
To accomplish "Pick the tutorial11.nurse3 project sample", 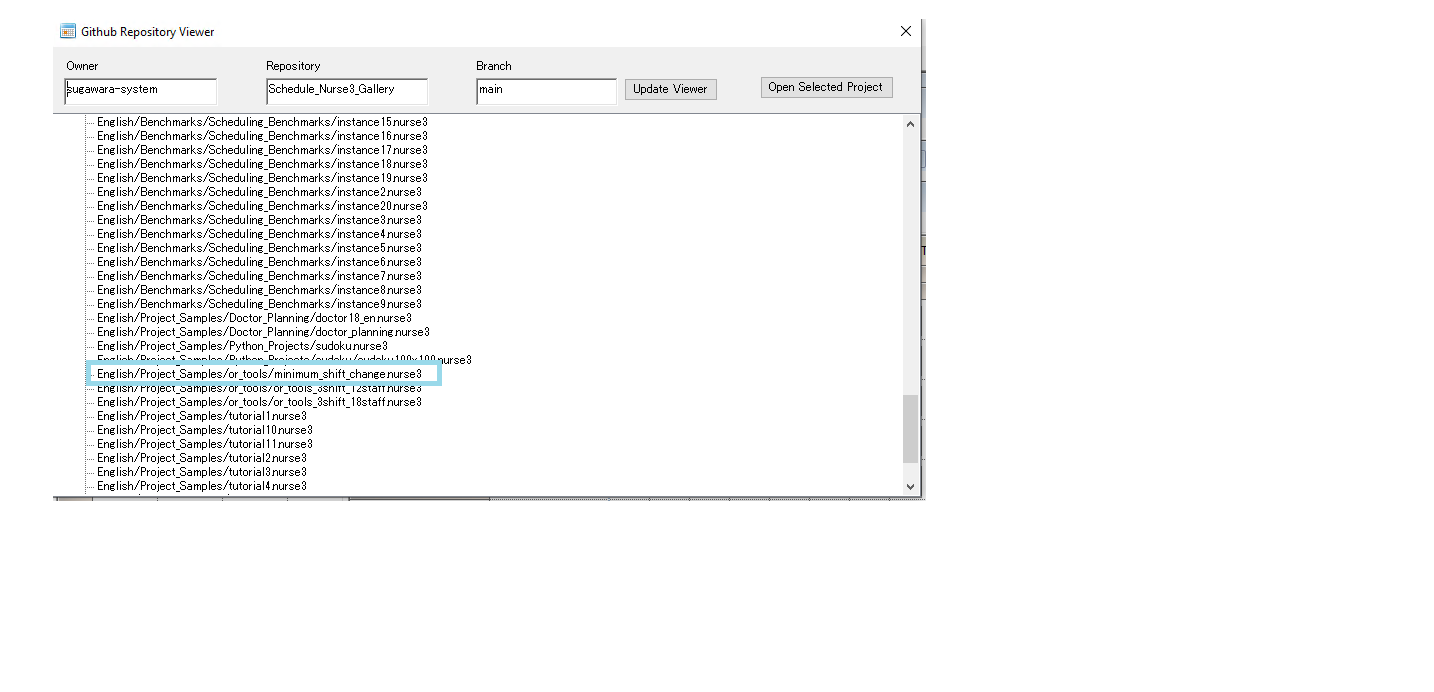I will coord(205,444).
